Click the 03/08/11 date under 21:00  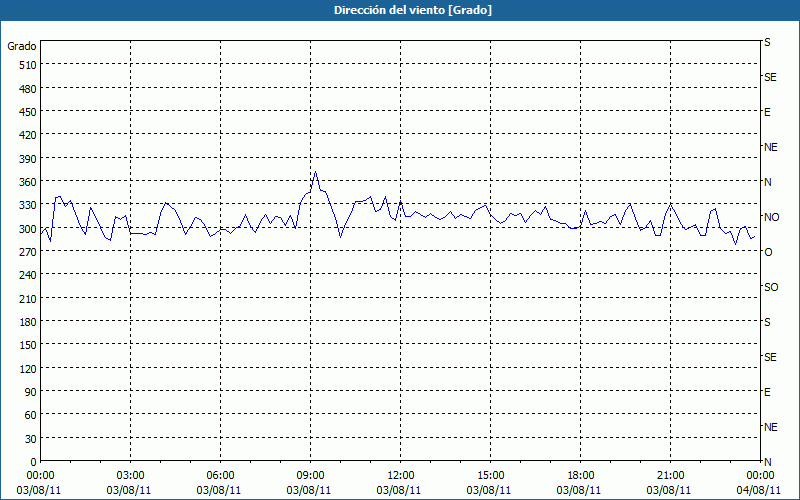pyautogui.click(x=669, y=491)
